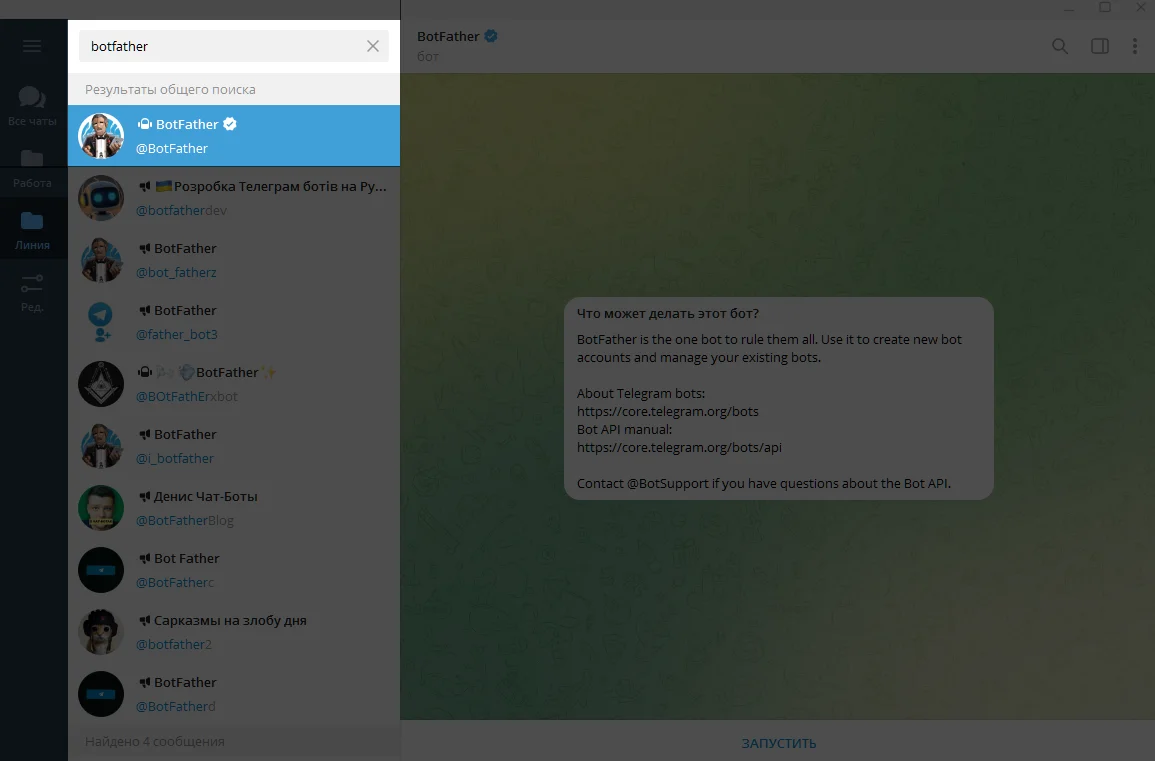The width and height of the screenshot is (1155, 761).
Task: Open the Bot API manual link
Action: [679, 447]
